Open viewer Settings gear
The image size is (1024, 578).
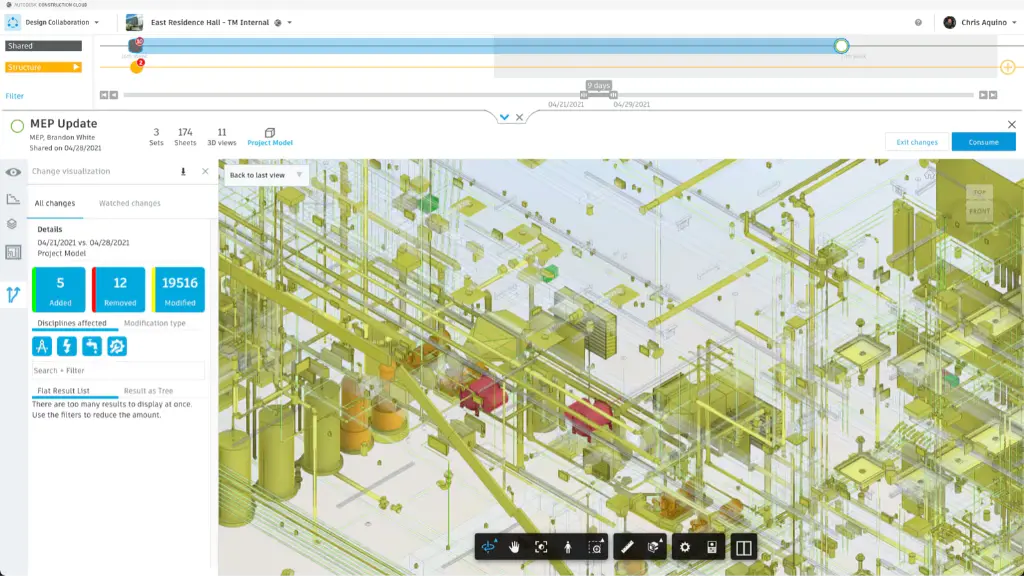(685, 547)
